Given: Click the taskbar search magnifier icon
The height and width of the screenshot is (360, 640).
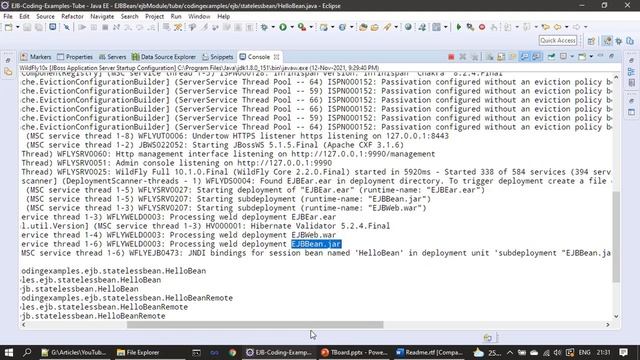Looking at the screenshot, I should [x=27, y=352].
